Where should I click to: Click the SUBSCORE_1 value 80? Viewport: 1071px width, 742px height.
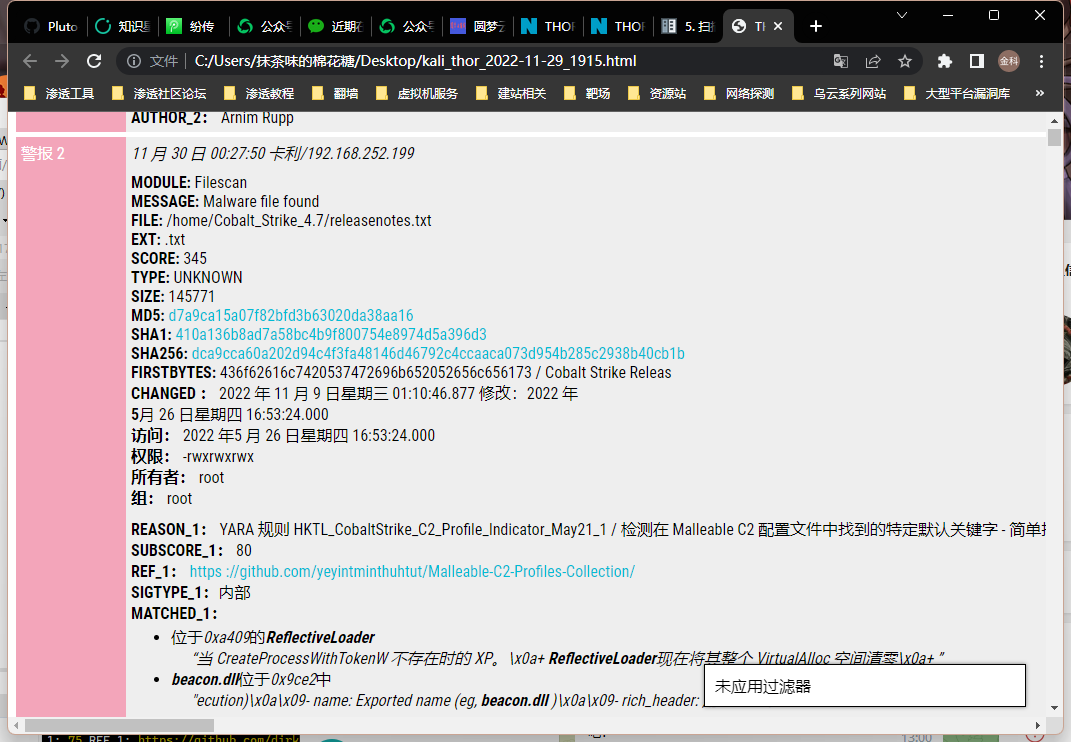(244, 551)
